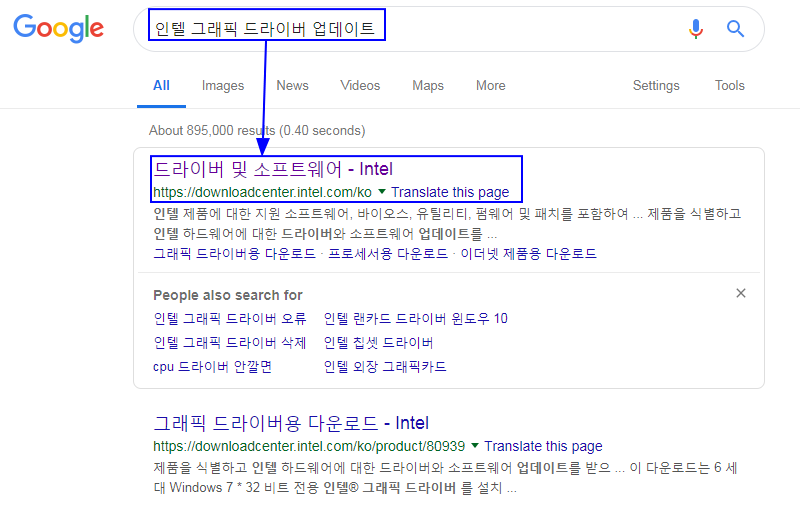Click Translate this page for first result

[x=450, y=192]
